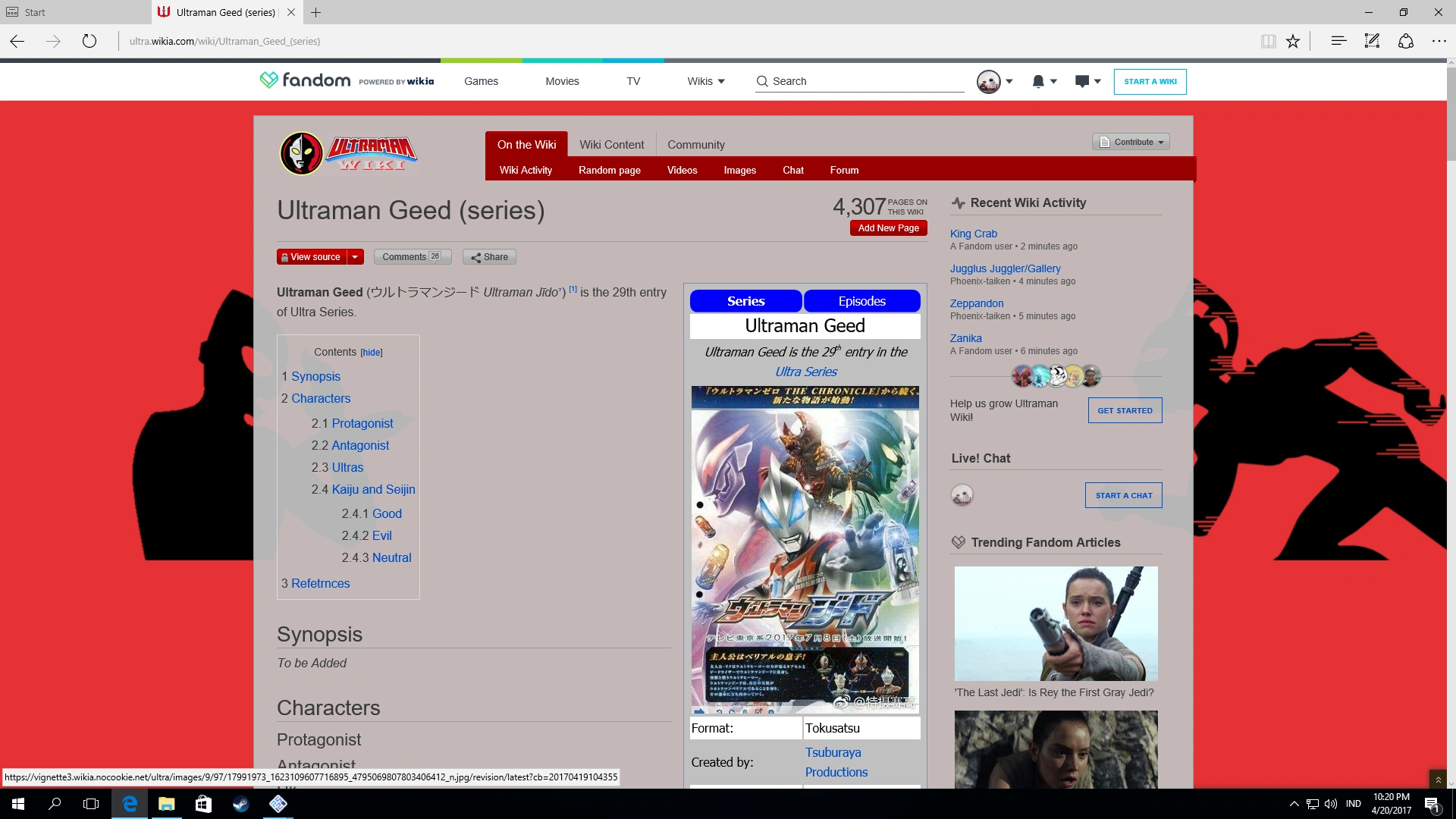Refresh the page in browser
The width and height of the screenshot is (1456, 819).
click(89, 41)
